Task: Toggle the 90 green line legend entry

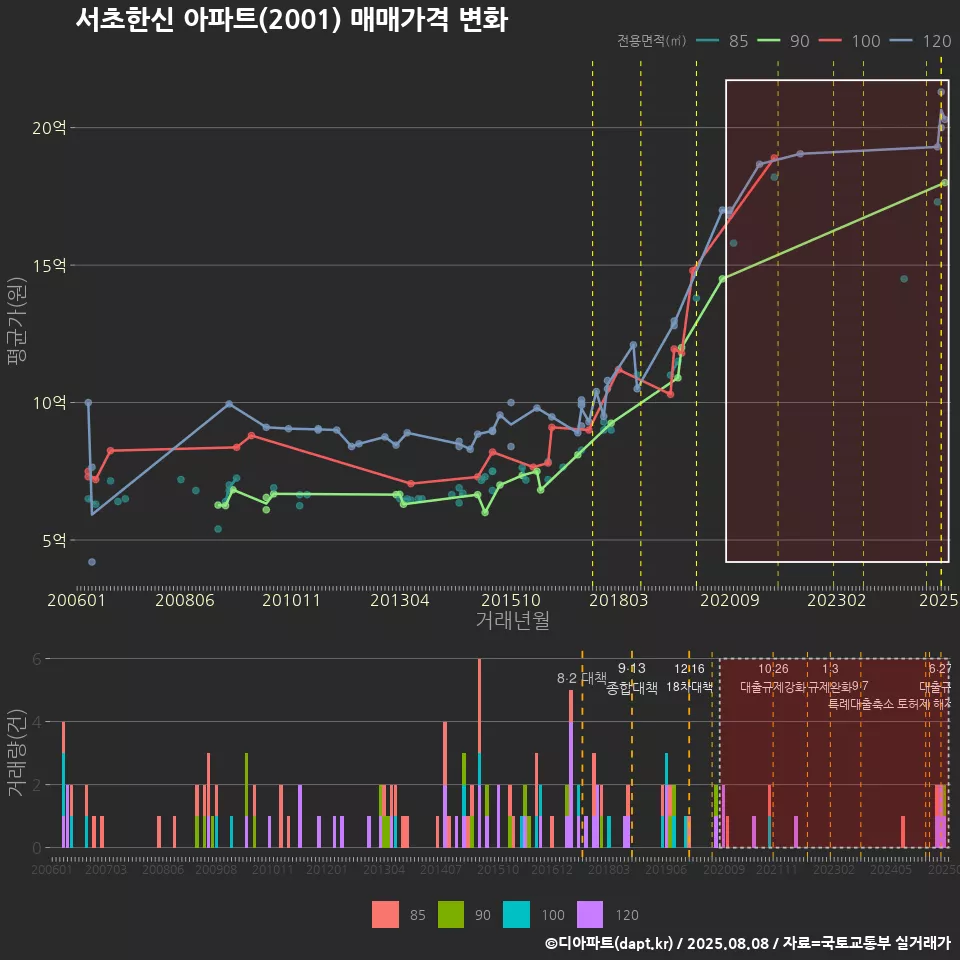Action: click(784, 41)
